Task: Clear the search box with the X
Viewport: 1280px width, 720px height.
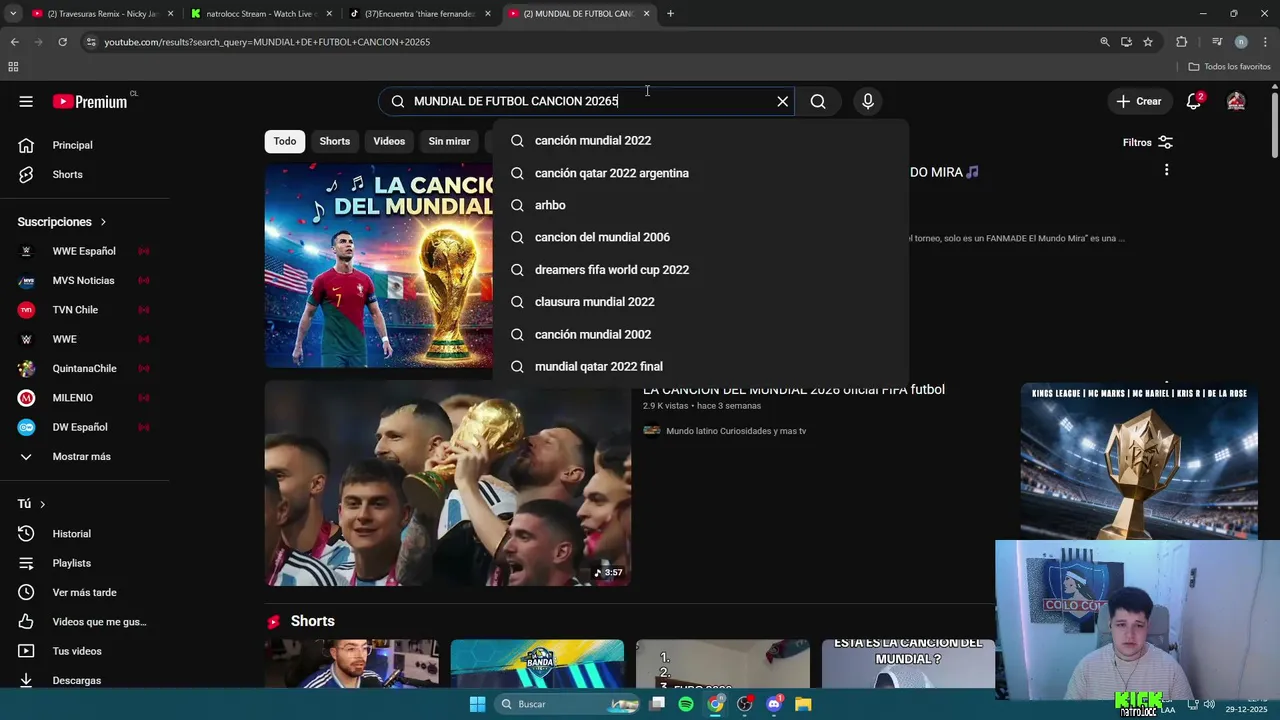Action: pyautogui.click(x=783, y=101)
